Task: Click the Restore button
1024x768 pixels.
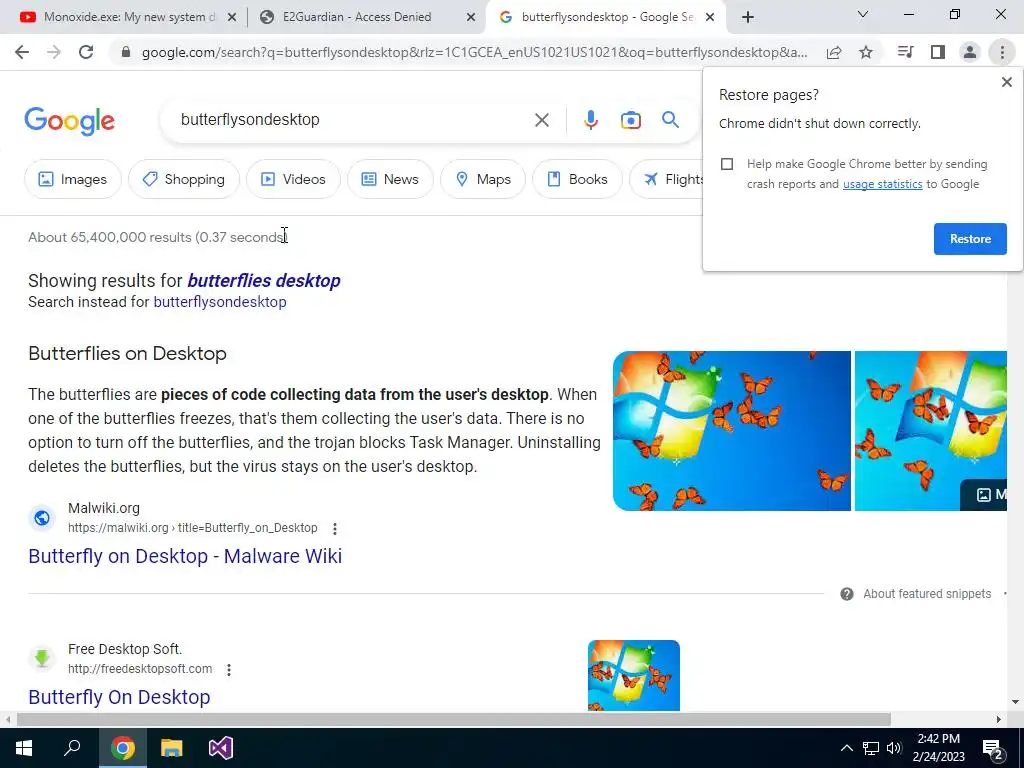Action: pyautogui.click(x=970, y=239)
